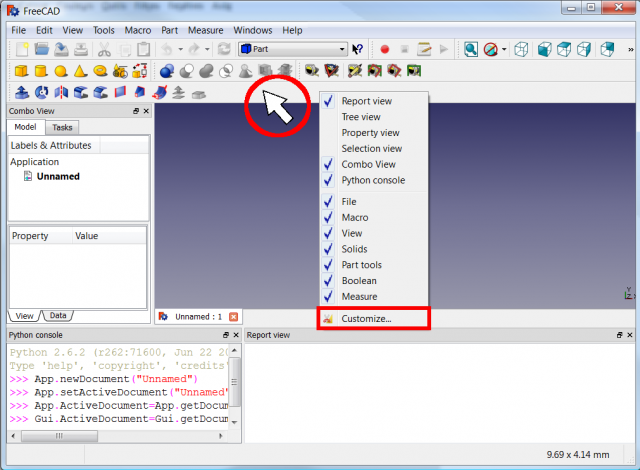Uncheck Combo View in context menu
The width and height of the screenshot is (640, 470).
368,164
